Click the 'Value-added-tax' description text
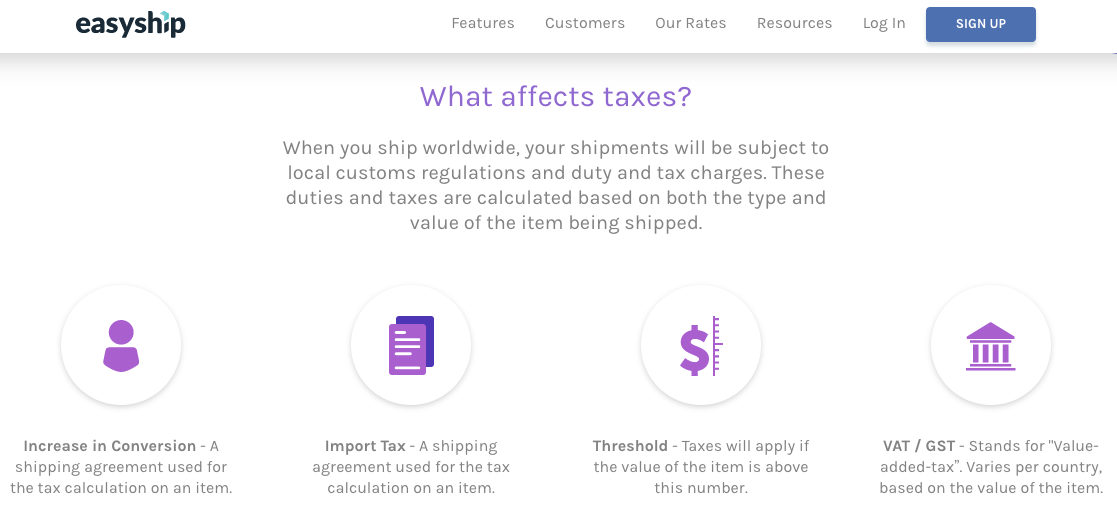The image size is (1117, 519). click(x=991, y=467)
